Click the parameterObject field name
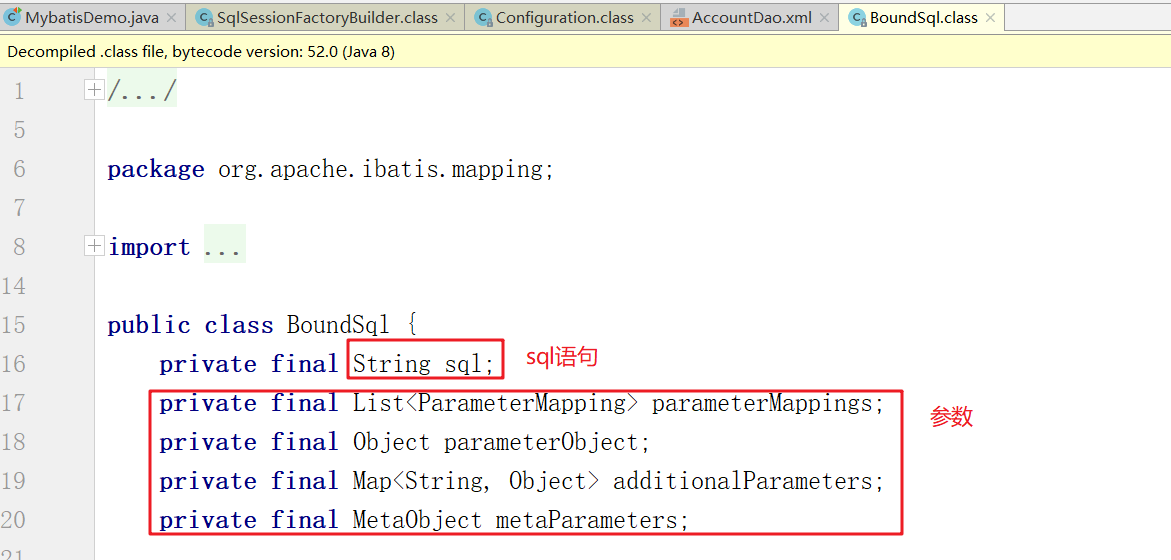1171x560 pixels. pos(541,442)
